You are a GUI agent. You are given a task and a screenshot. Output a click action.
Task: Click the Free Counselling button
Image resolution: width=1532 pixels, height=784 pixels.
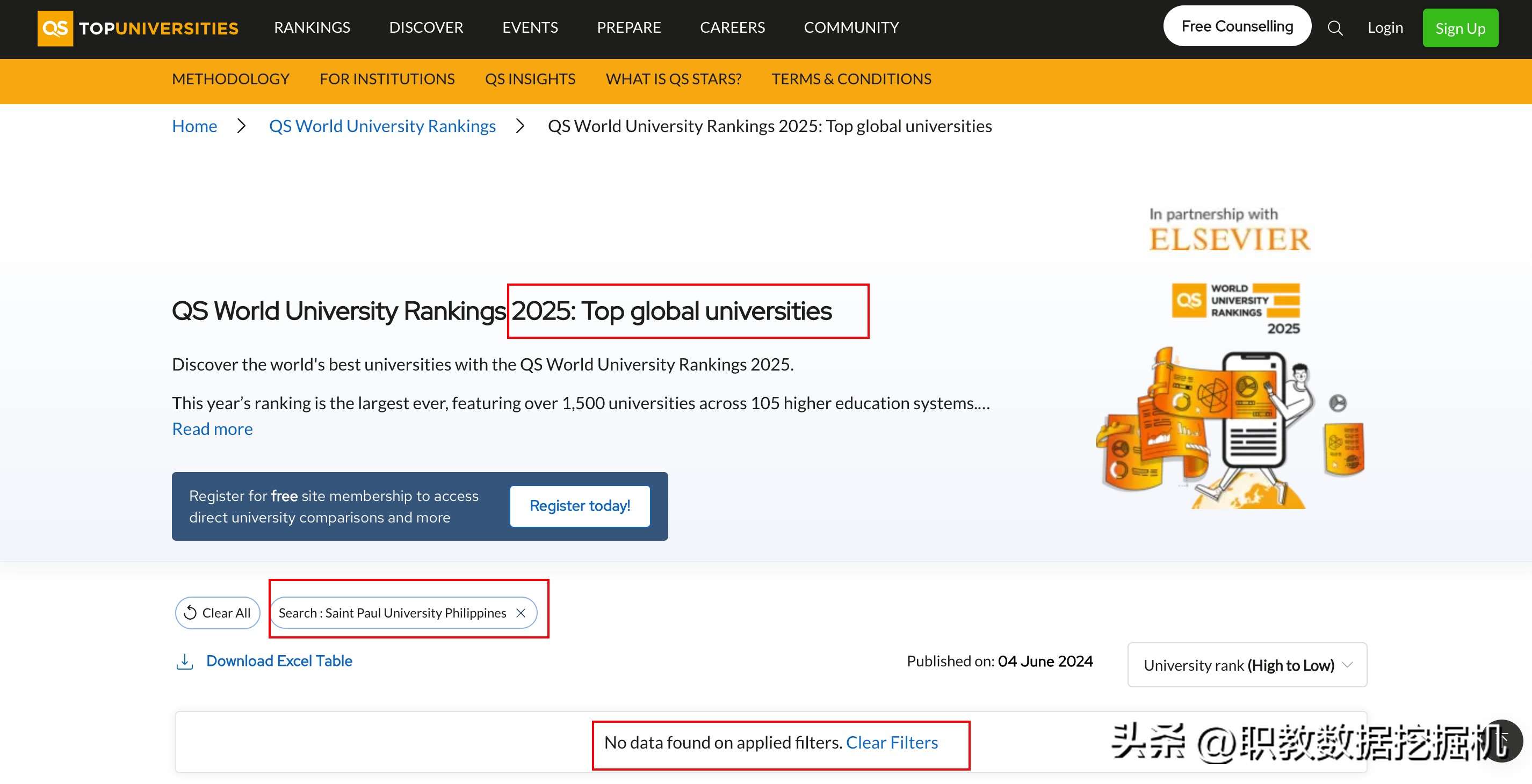1237,26
